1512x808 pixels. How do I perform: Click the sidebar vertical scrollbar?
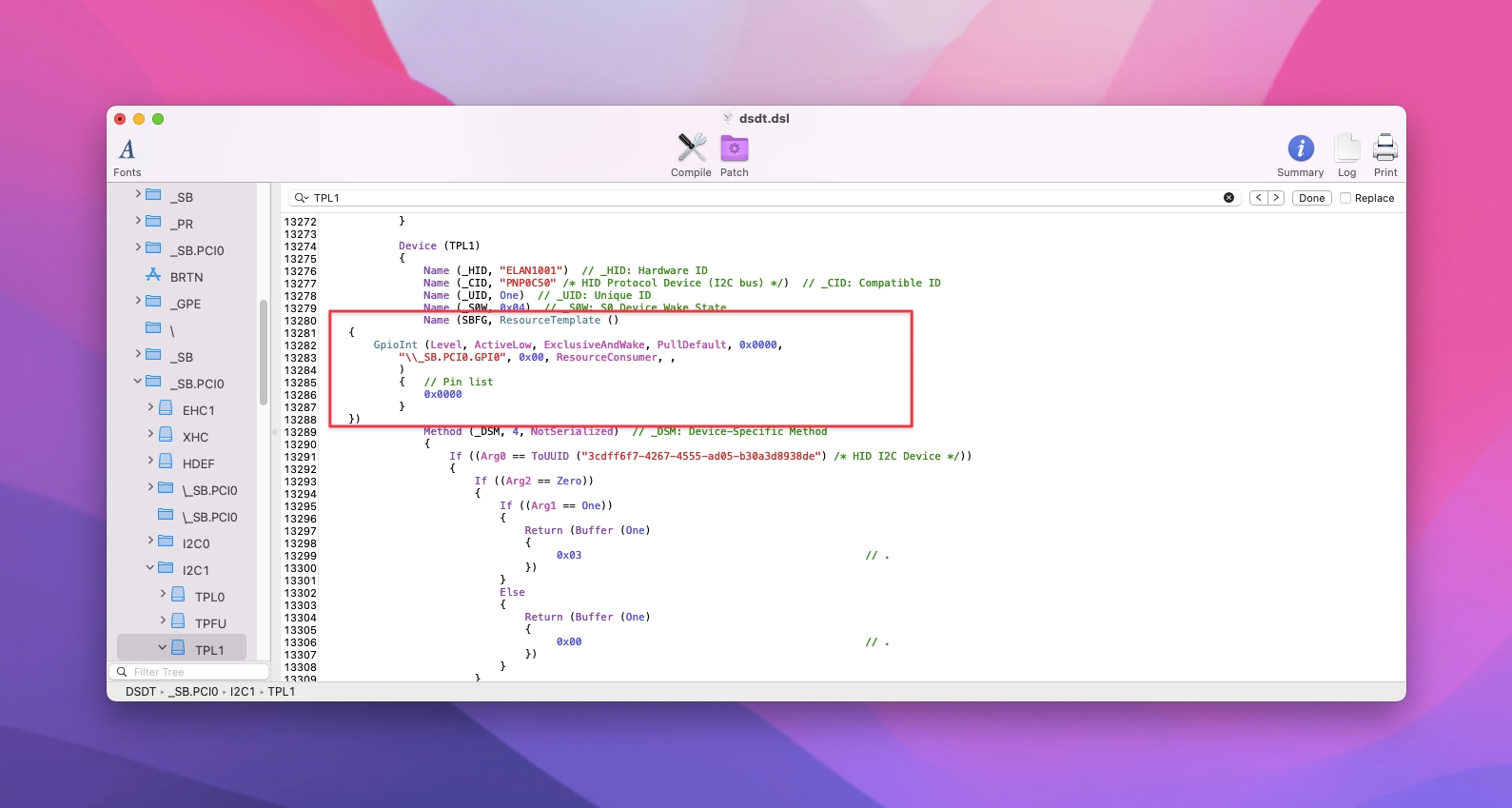[263, 352]
